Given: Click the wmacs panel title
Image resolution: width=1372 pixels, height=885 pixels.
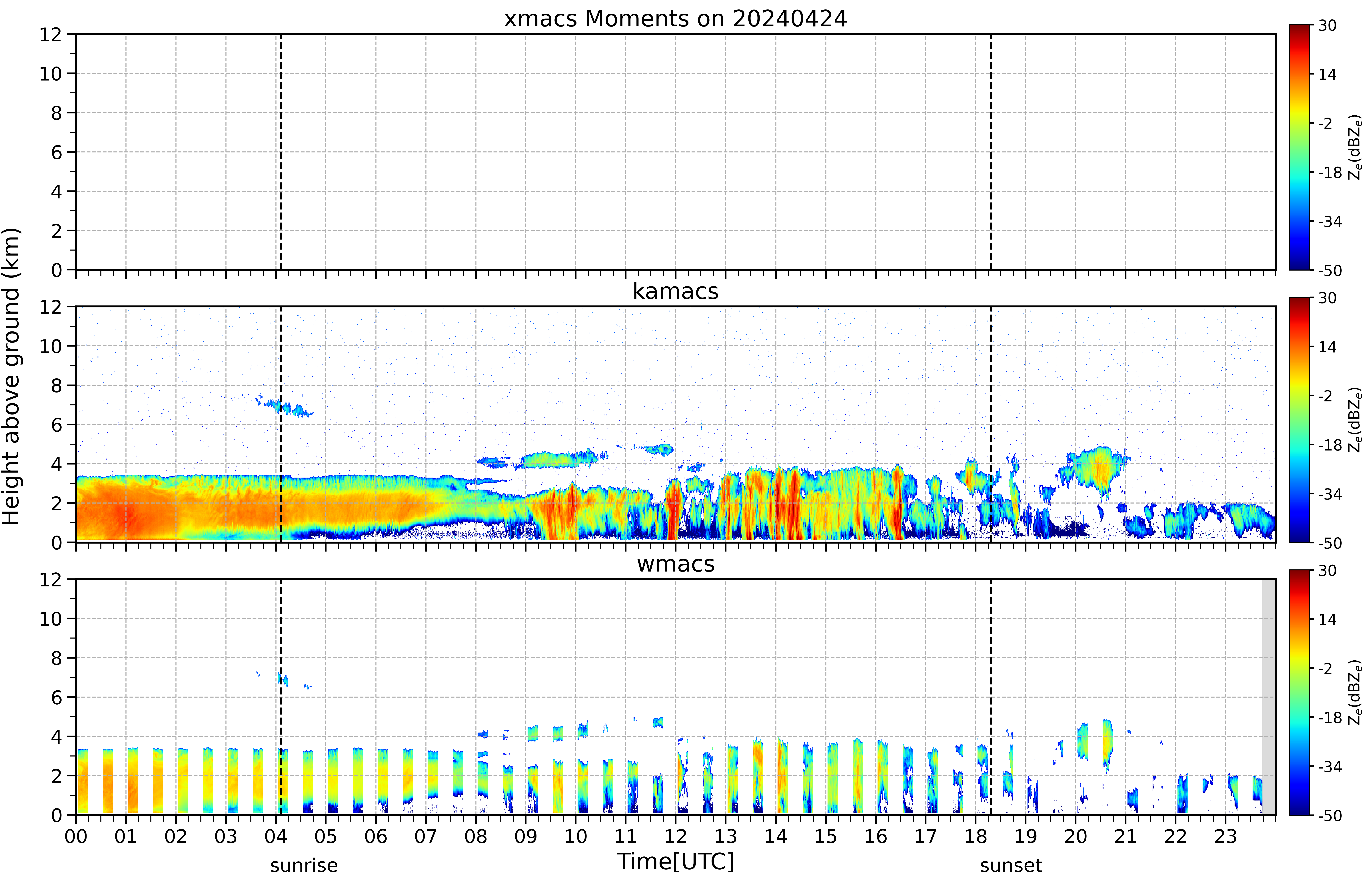Looking at the screenshot, I should click(675, 564).
